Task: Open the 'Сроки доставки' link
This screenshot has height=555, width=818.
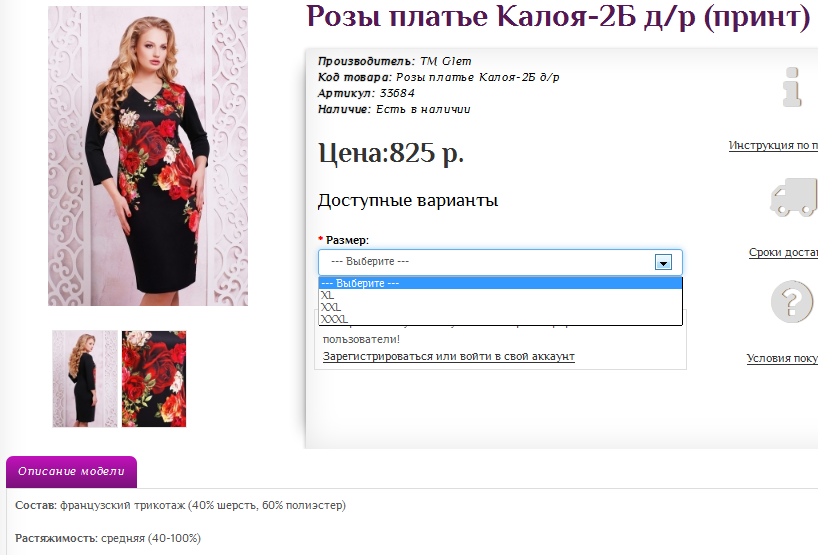Action: (x=783, y=252)
